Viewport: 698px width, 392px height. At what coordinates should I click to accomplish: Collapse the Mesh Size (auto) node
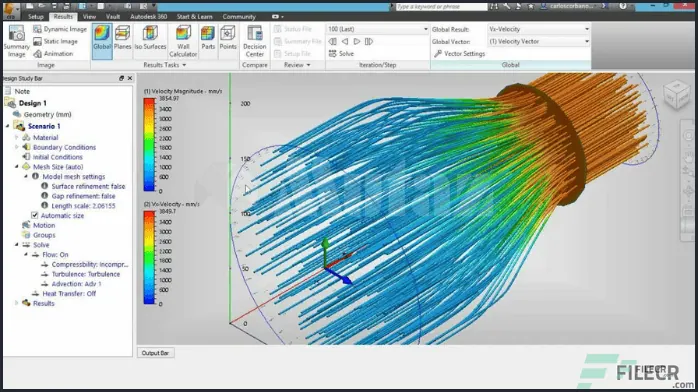[x=17, y=167]
